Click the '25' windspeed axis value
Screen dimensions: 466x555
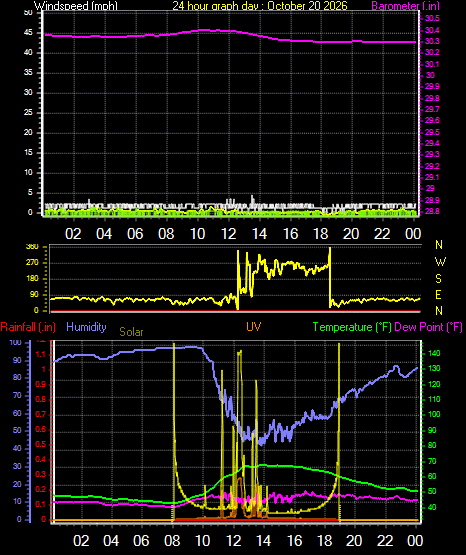coord(28,113)
